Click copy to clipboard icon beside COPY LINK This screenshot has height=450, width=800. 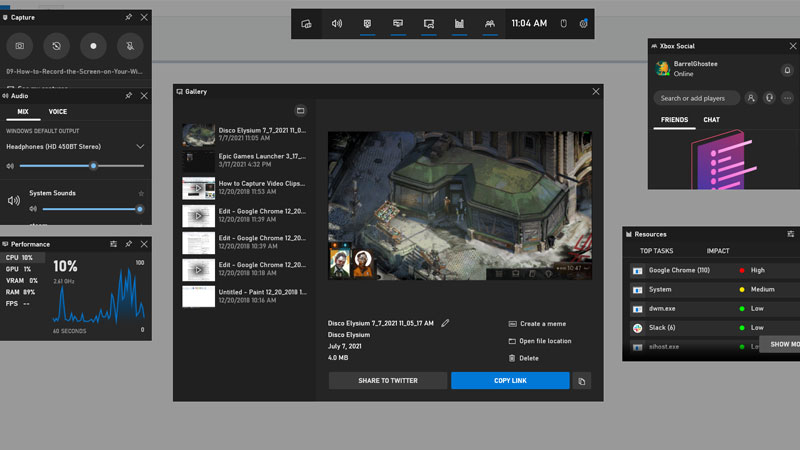(582, 381)
